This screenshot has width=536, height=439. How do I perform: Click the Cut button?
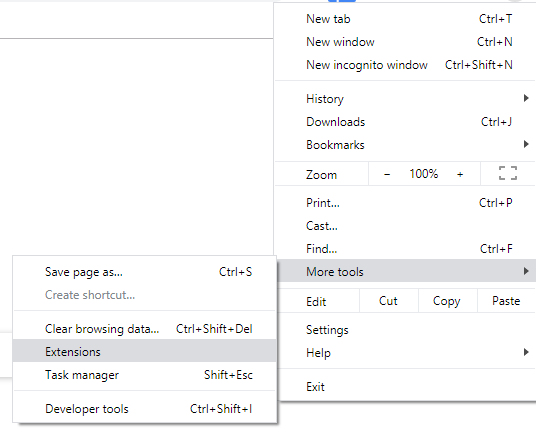[x=388, y=301]
